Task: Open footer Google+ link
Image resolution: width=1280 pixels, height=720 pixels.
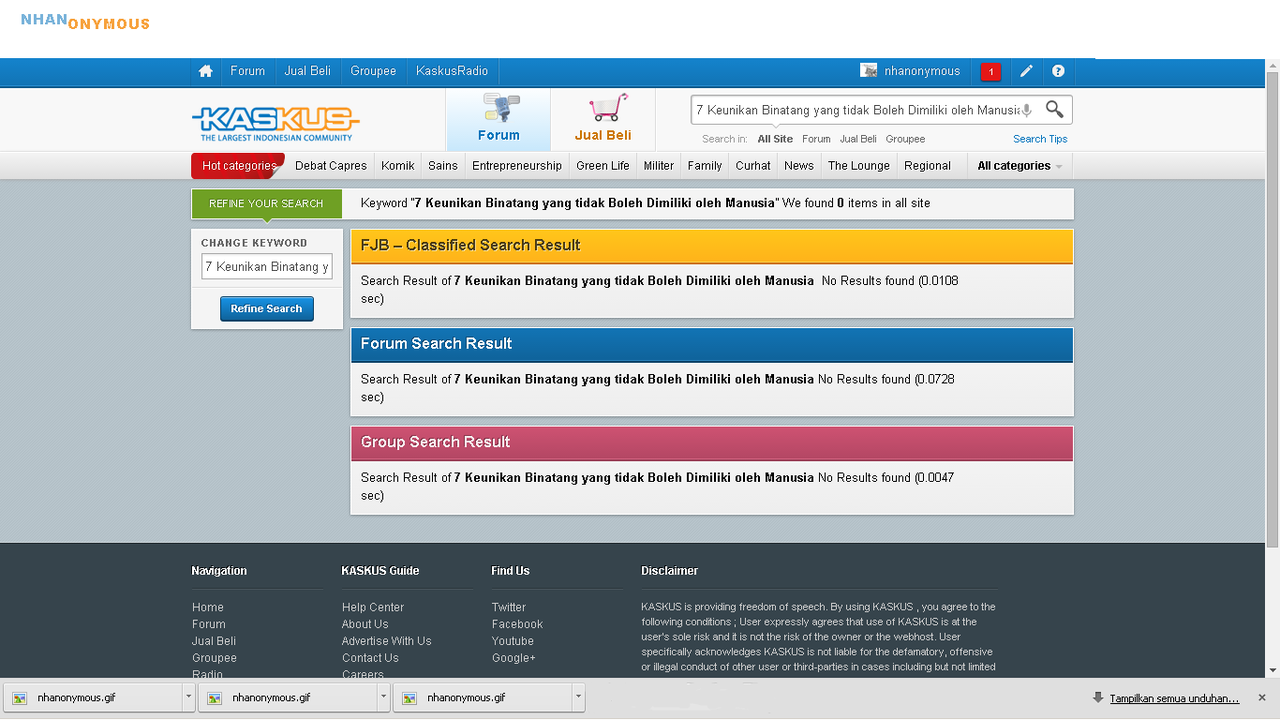Action: tap(514, 658)
